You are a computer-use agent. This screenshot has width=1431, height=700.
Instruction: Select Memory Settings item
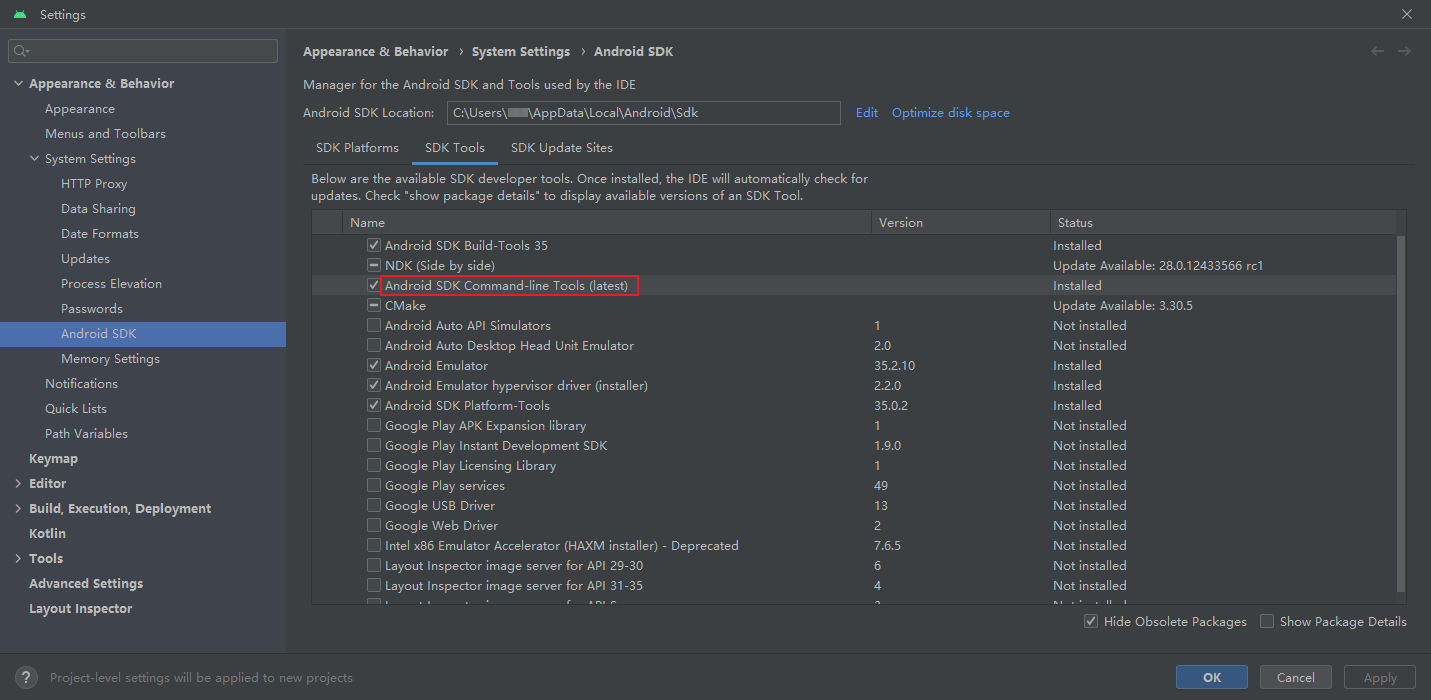[110, 358]
